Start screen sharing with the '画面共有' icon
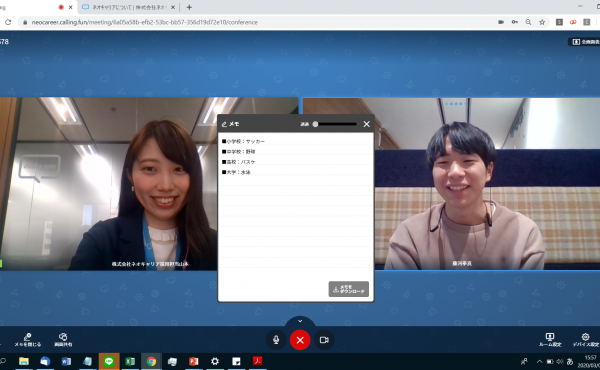Screen dimensions: 600x370 click(x=63, y=339)
